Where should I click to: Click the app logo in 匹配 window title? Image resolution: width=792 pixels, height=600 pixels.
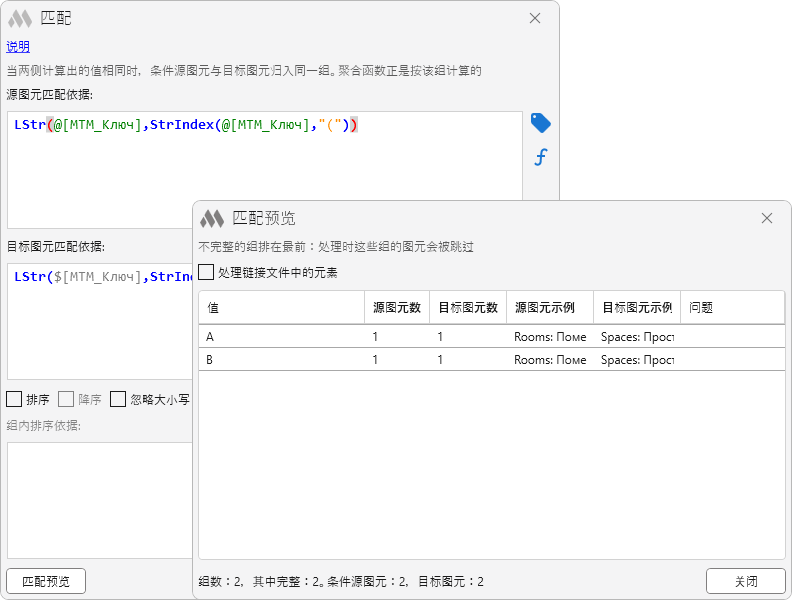point(20,19)
